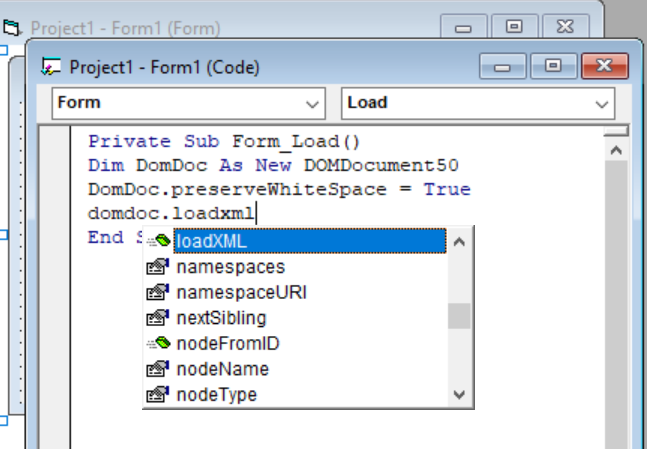Click the nodeFromID method icon

[x=158, y=344]
